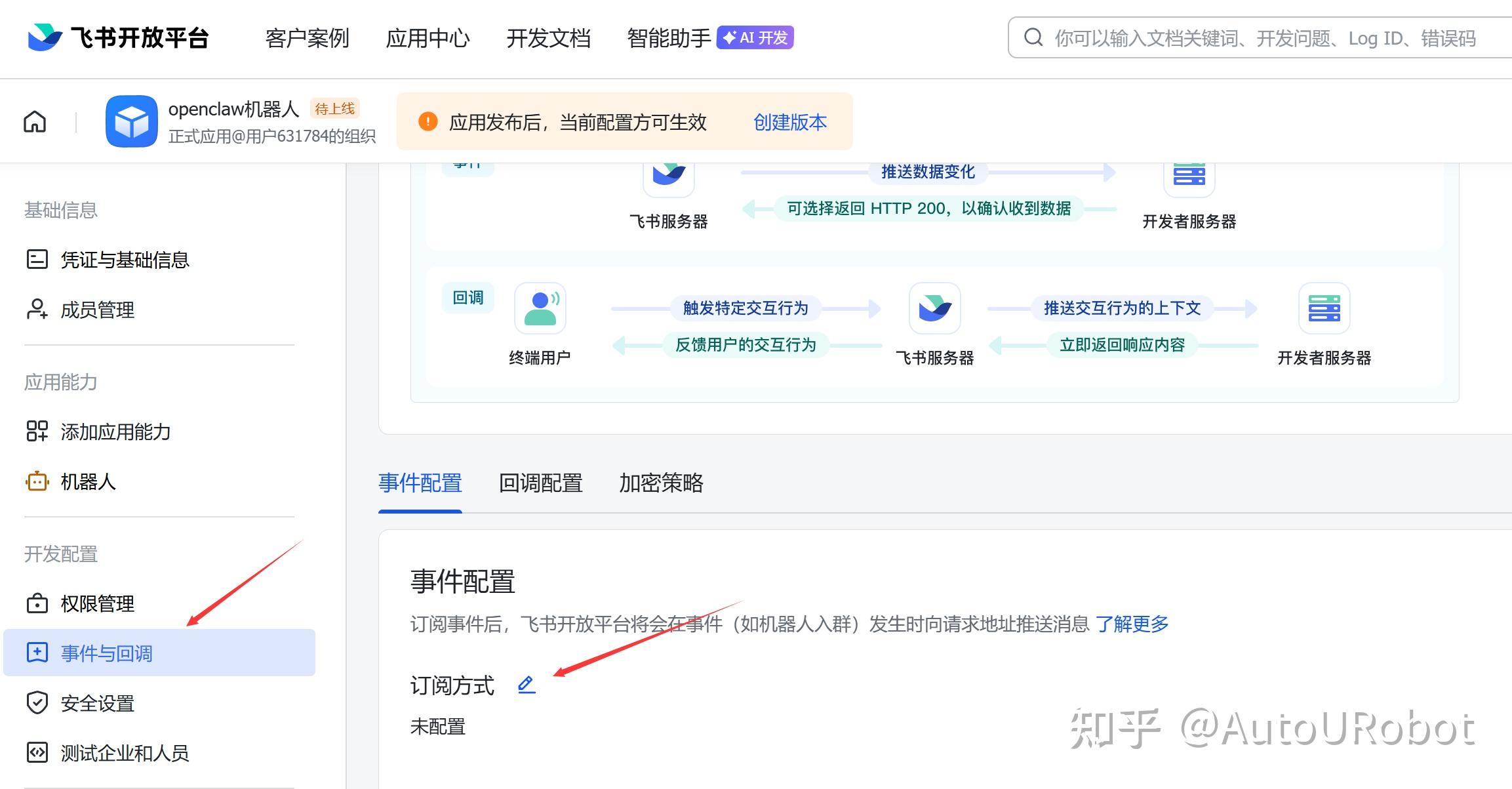This screenshot has width=1512, height=789.
Task: Click the Feishu logo at top left
Action: 45,37
